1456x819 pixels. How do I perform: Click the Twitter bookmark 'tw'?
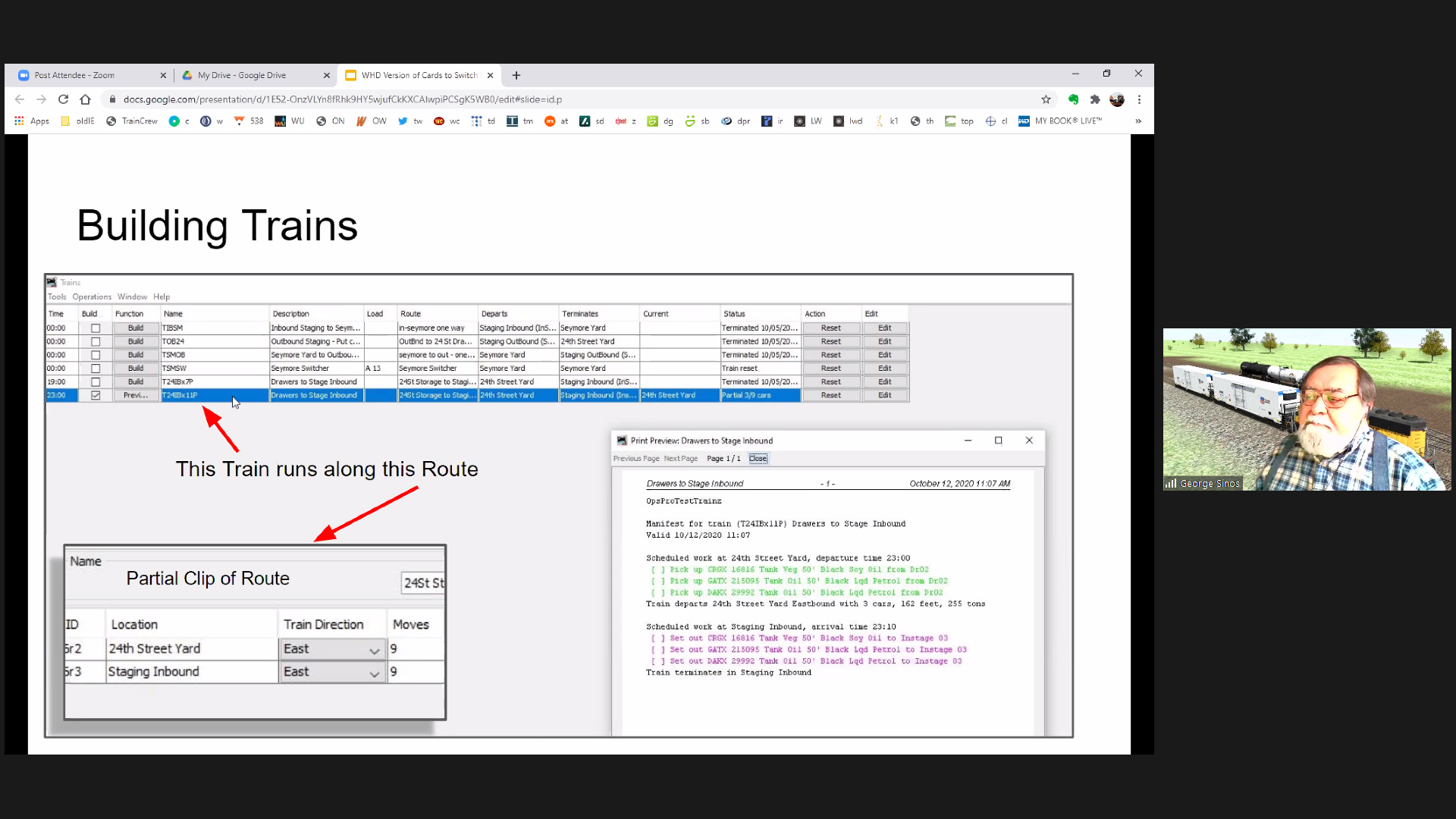[410, 121]
